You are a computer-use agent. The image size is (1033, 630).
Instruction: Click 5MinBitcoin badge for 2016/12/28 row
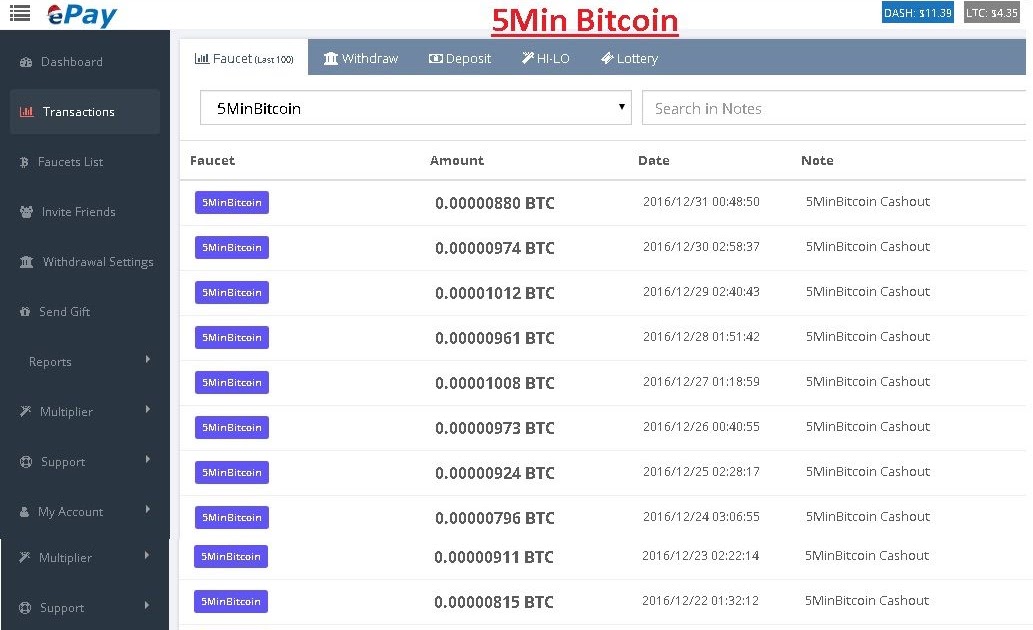coord(232,337)
